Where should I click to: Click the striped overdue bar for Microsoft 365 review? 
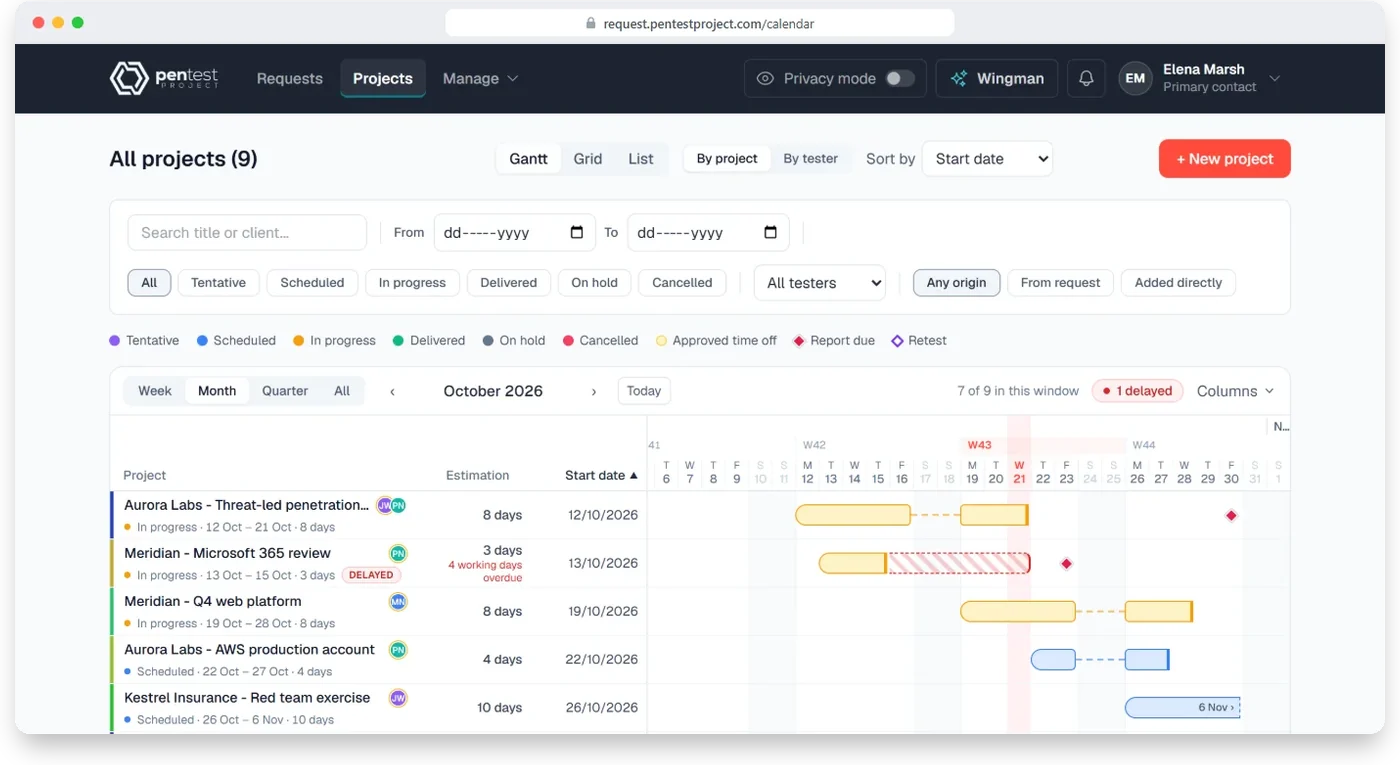(958, 563)
